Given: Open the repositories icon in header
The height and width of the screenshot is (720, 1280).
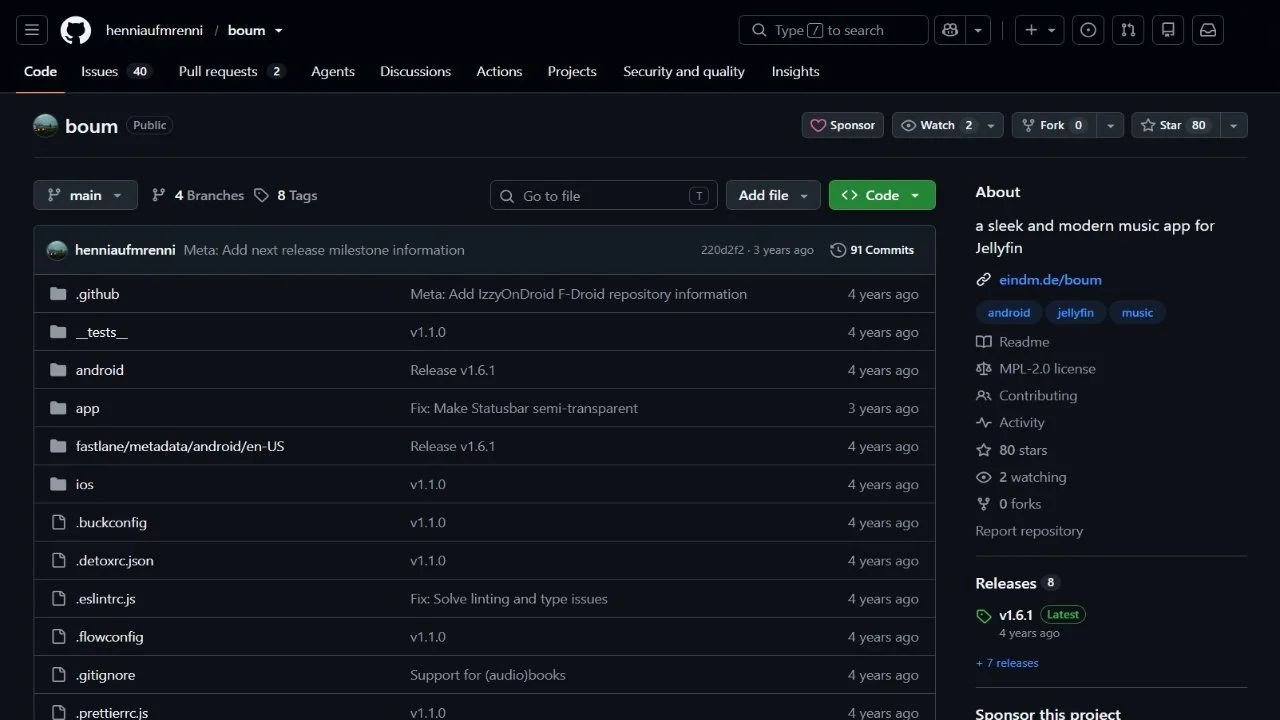Looking at the screenshot, I should 1168,30.
